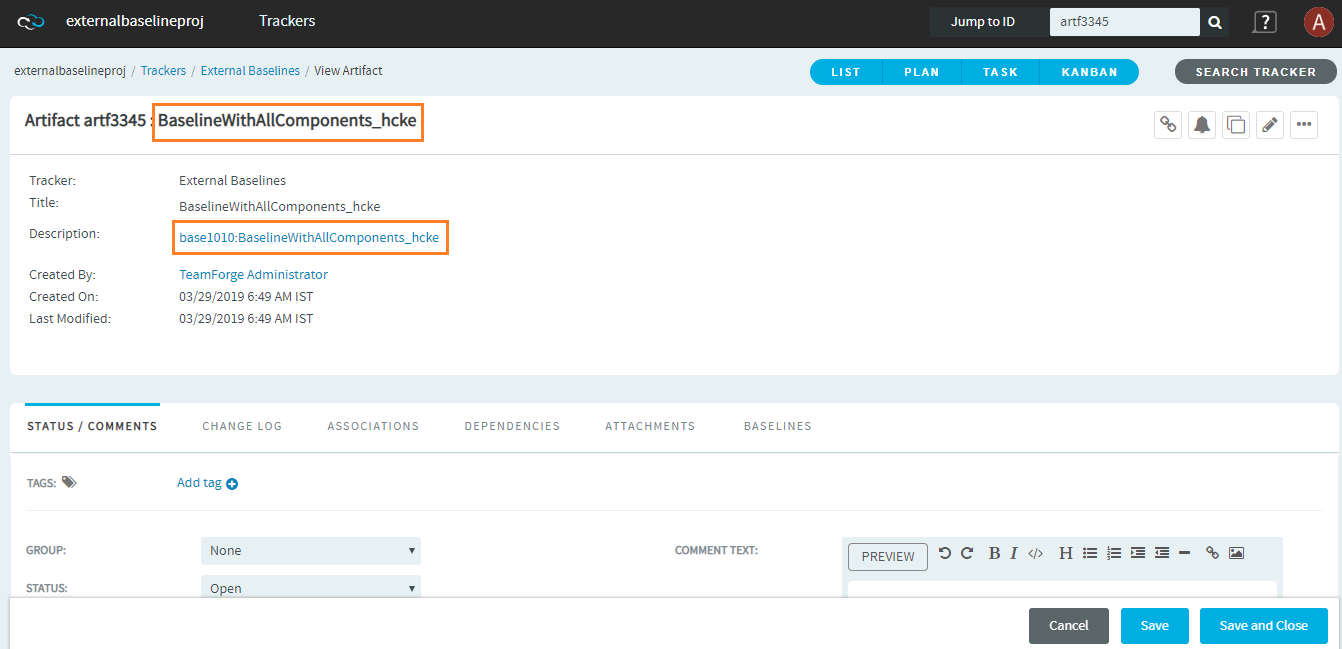Switch to Task view

[1000, 72]
